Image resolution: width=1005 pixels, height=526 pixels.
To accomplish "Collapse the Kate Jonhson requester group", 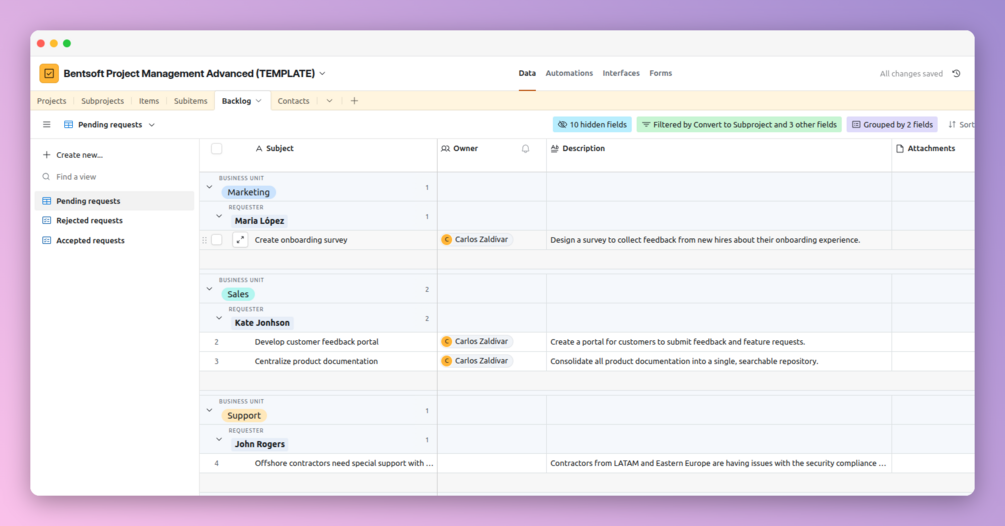I will tap(219, 318).
